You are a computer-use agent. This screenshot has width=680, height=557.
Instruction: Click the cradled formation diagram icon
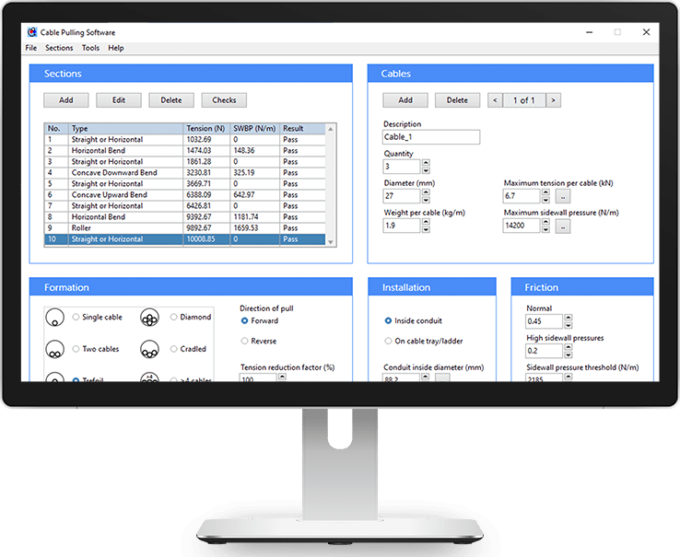tap(151, 350)
